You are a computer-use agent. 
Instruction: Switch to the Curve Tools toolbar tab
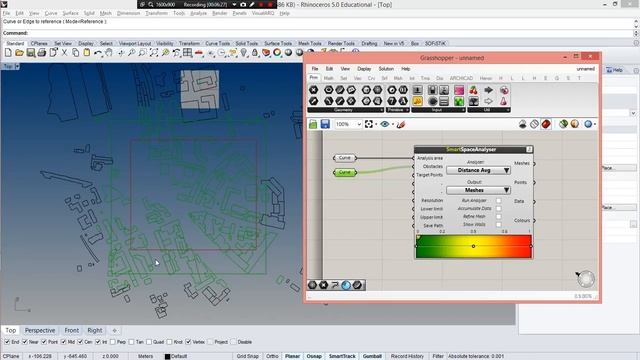click(218, 43)
